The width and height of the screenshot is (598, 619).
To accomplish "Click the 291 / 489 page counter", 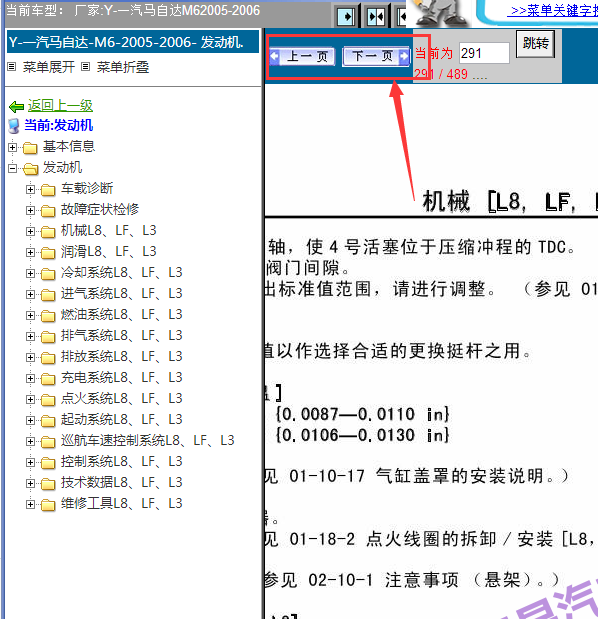I will [x=441, y=74].
